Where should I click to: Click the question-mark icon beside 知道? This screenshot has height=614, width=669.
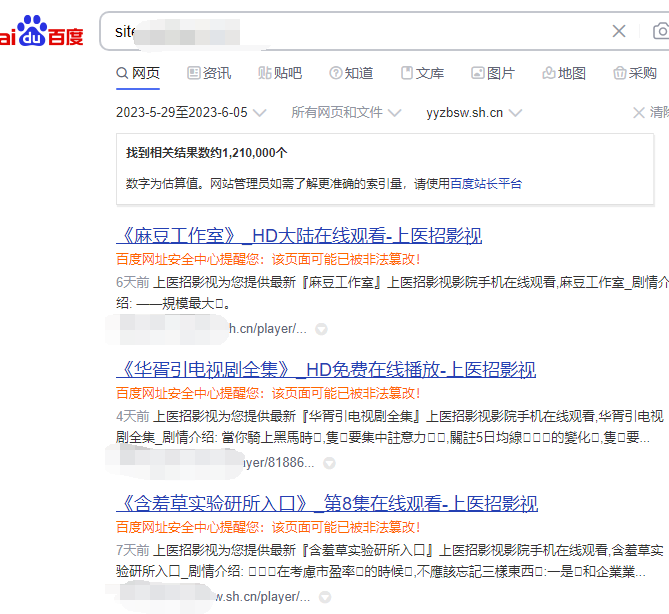pyautogui.click(x=336, y=73)
